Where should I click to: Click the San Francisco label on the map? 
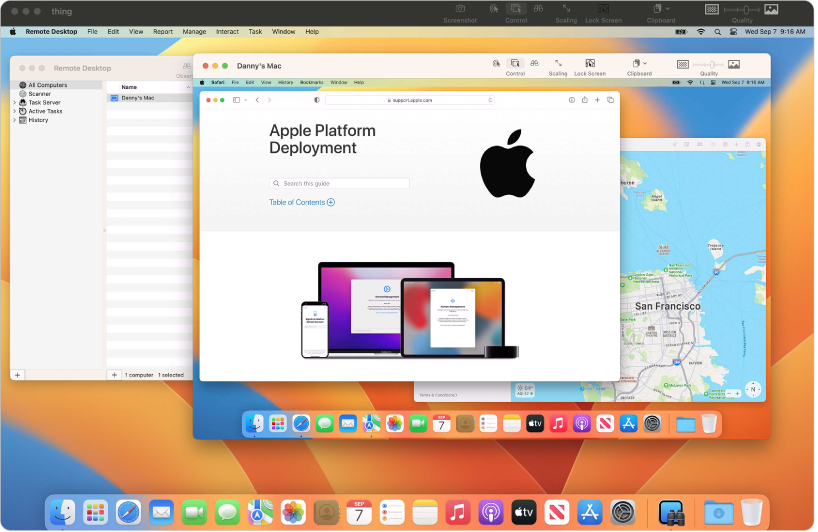tap(668, 306)
